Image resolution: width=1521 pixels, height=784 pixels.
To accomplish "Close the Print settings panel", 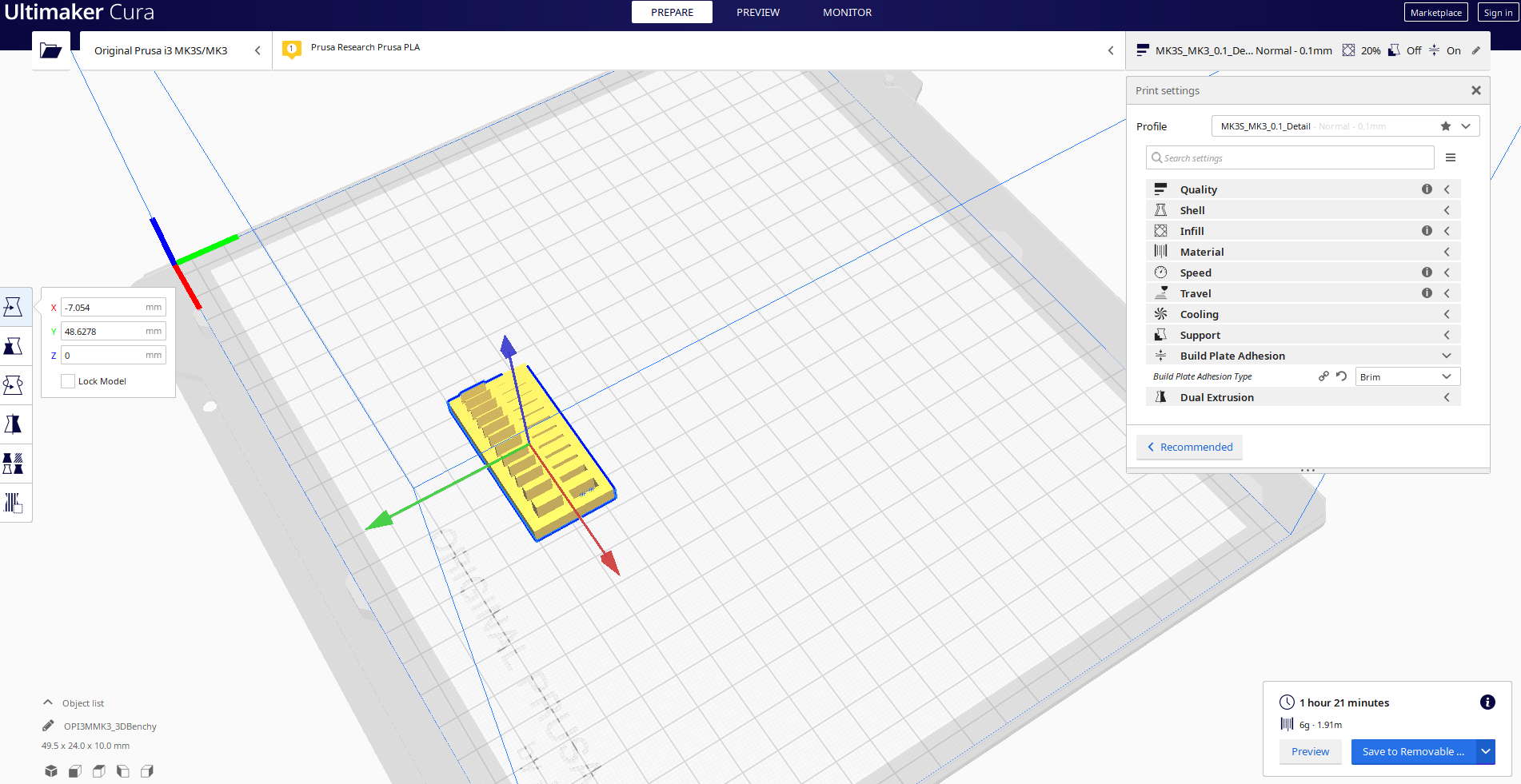I will [x=1476, y=90].
